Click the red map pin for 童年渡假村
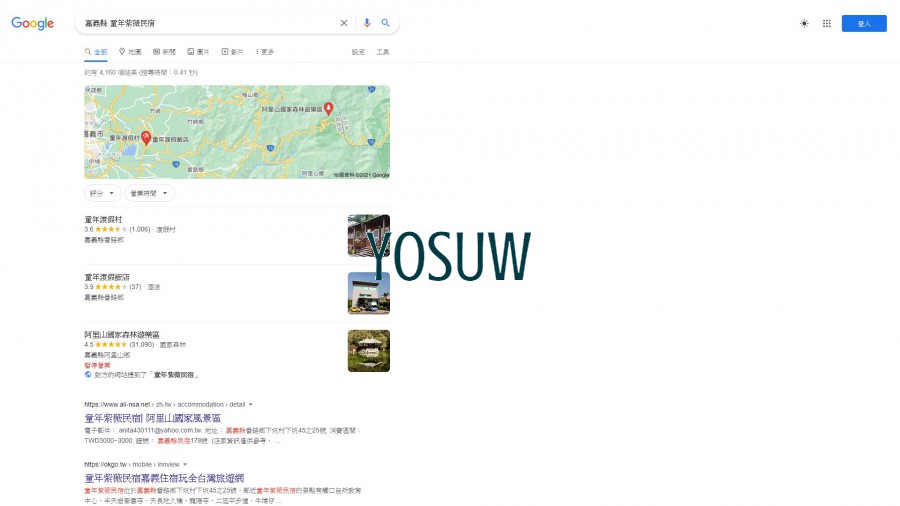900x506 pixels. point(146,138)
